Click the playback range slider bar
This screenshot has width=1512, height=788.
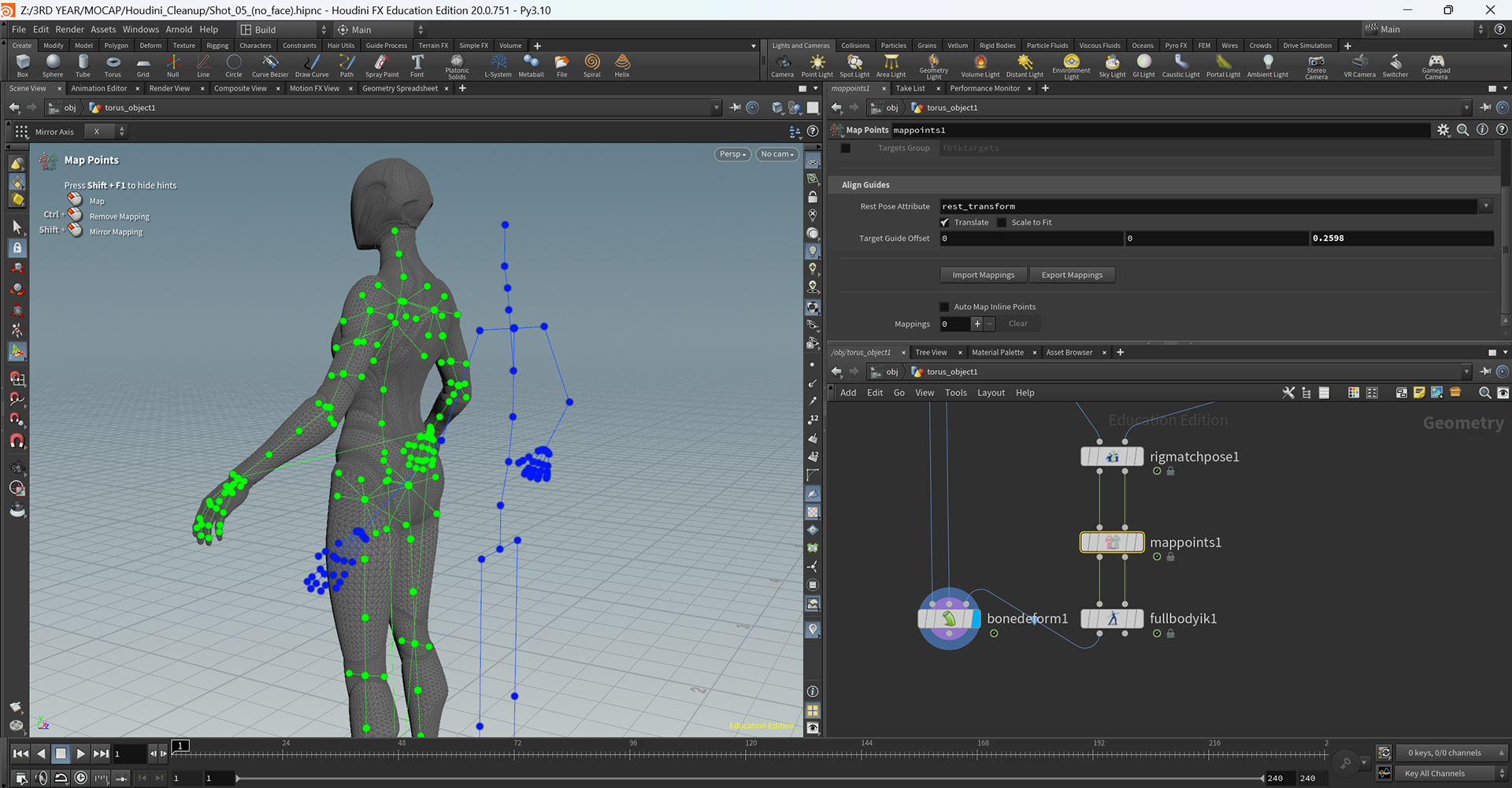(750, 779)
